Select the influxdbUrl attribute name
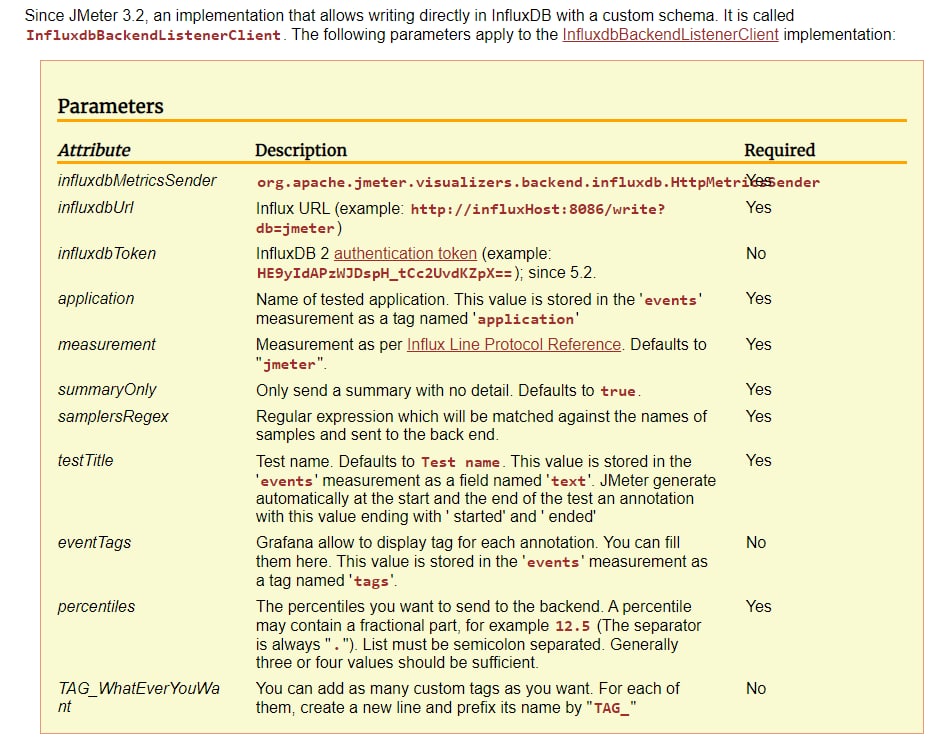The height and width of the screenshot is (746, 944). coord(96,208)
